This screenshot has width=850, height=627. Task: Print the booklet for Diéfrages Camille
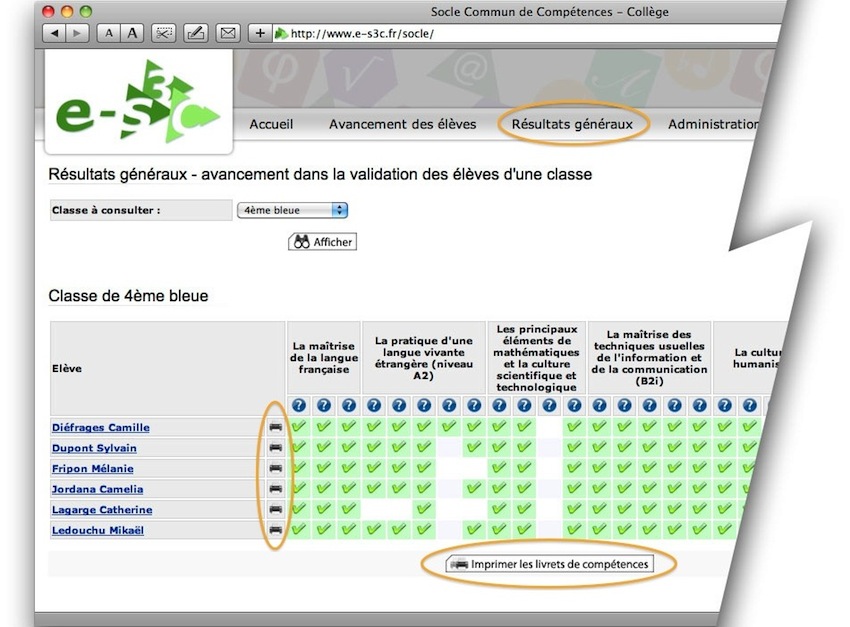pos(276,427)
